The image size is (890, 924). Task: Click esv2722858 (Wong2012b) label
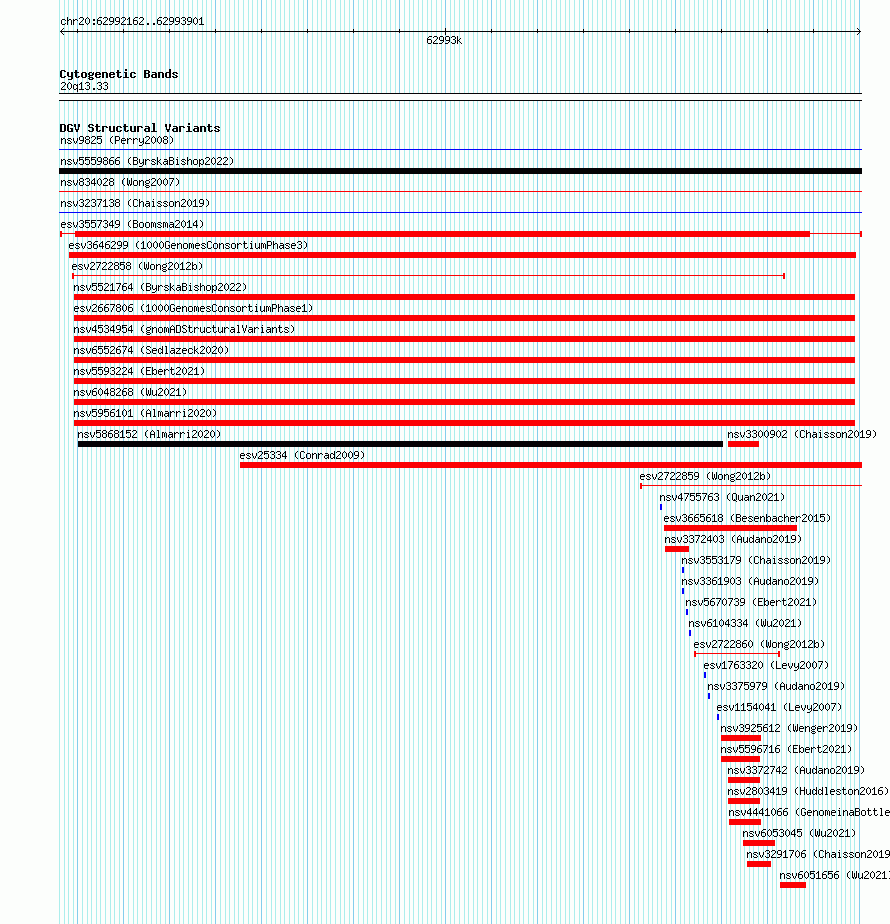click(x=137, y=266)
